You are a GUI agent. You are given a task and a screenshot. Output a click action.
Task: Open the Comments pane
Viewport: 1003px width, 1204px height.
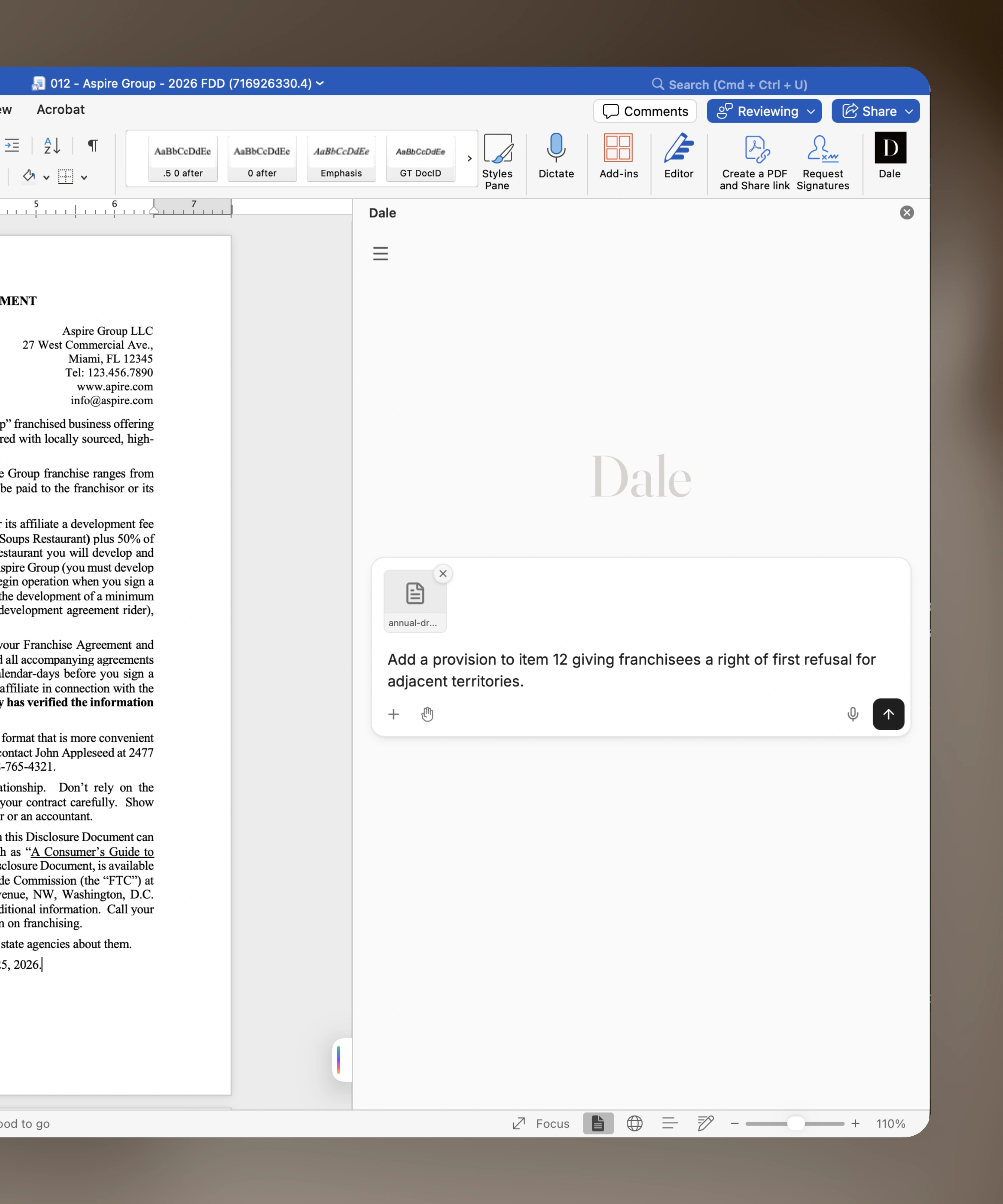[645, 111]
